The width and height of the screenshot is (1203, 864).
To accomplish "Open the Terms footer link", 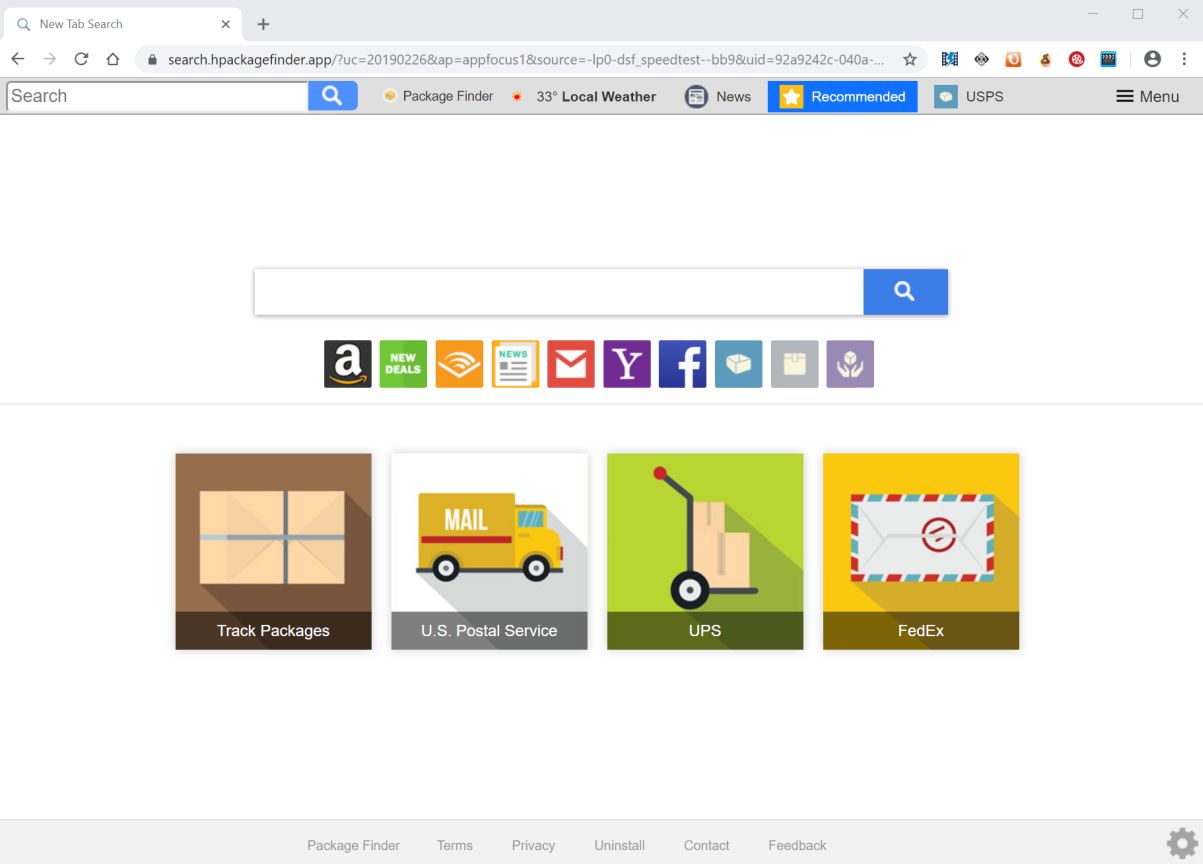I will coord(455,845).
